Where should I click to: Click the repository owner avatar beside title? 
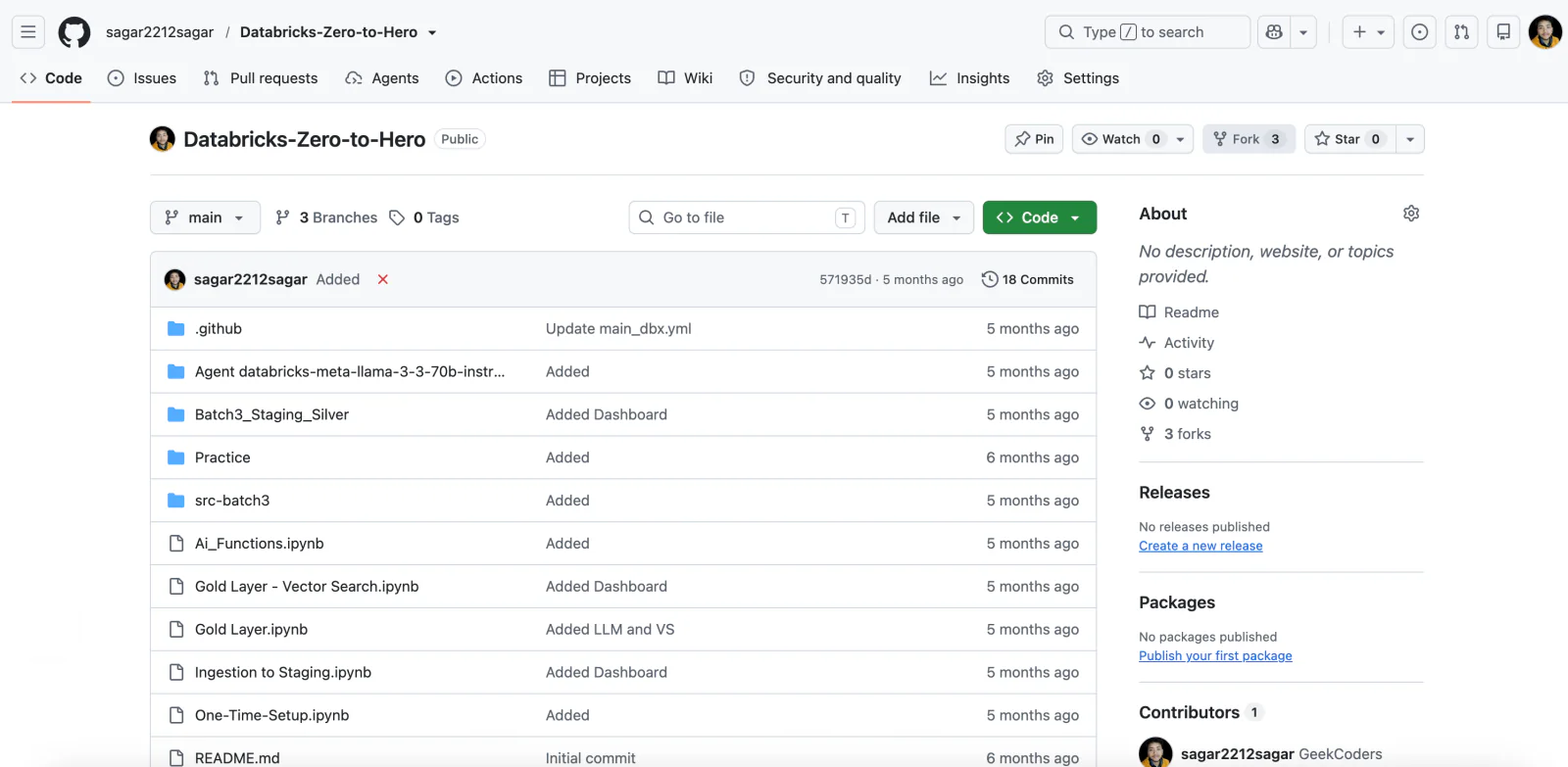point(163,139)
